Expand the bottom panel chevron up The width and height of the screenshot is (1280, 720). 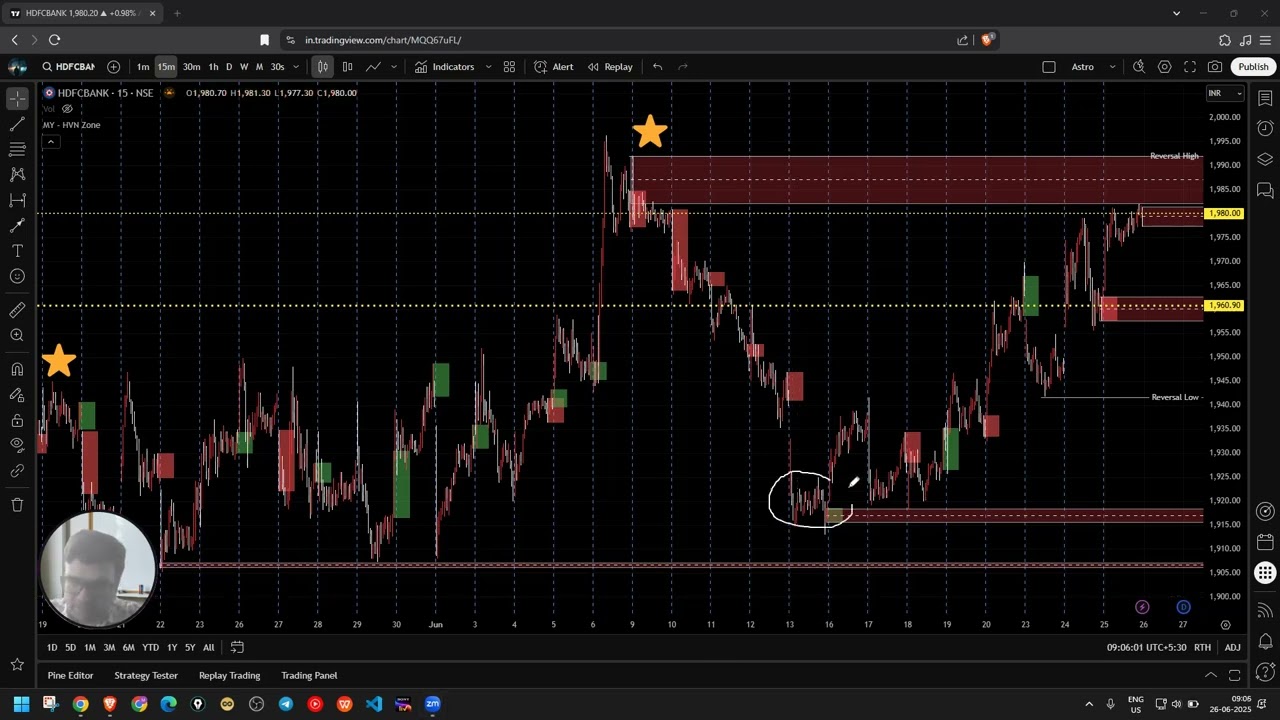tap(1210, 675)
